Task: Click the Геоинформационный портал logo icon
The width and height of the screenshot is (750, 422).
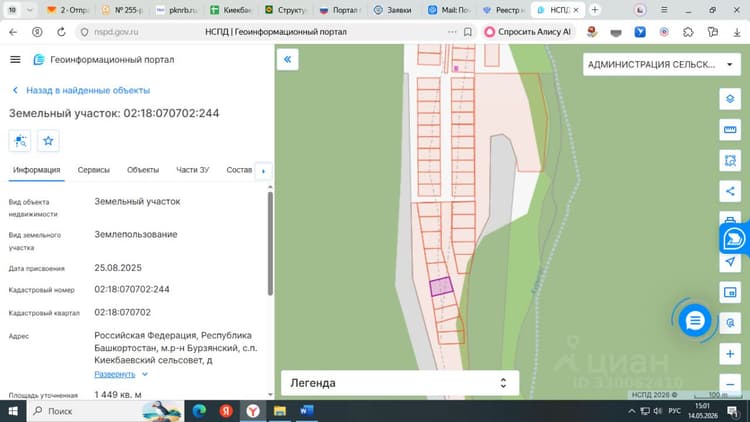Action: pyautogui.click(x=39, y=59)
